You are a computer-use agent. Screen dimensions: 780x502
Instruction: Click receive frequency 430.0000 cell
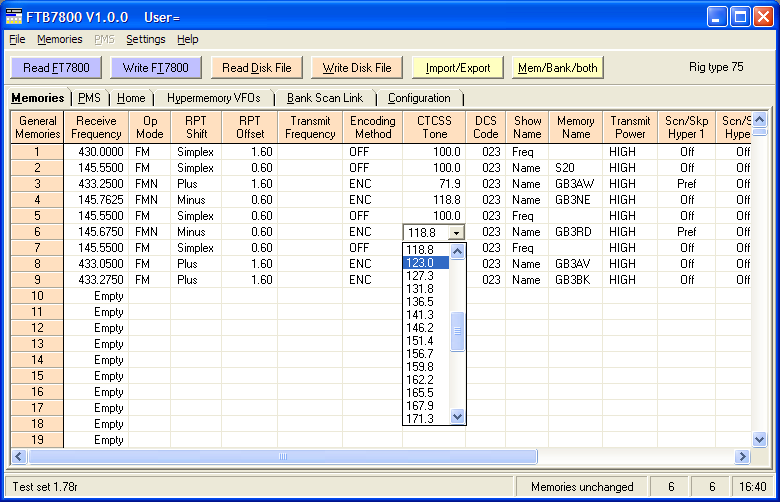pos(97,152)
